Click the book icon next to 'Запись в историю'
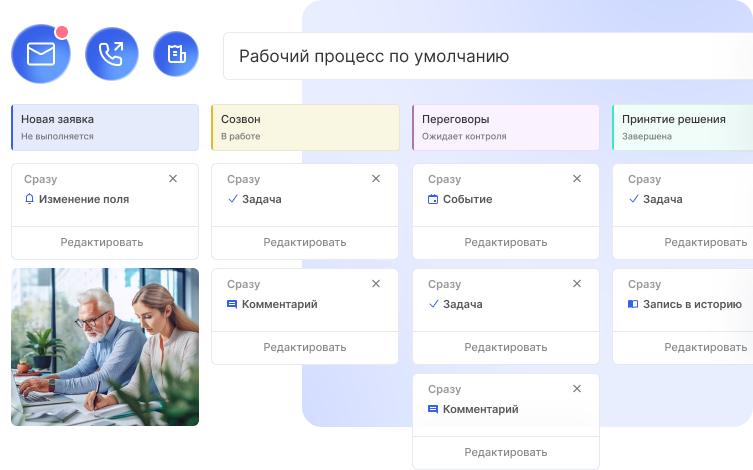This screenshot has width=753, height=470. pos(633,304)
